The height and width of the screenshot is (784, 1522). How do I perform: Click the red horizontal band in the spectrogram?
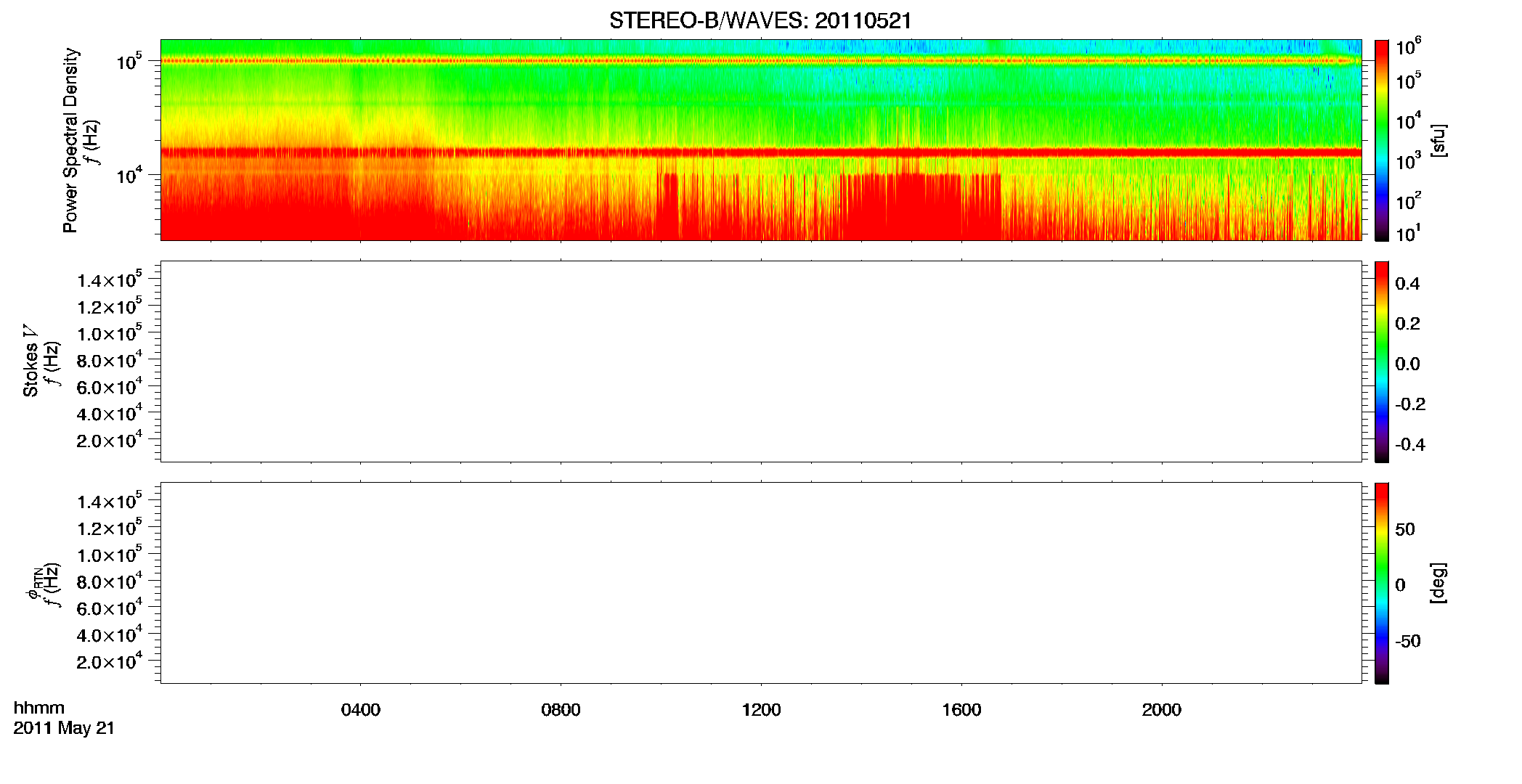coord(761,152)
